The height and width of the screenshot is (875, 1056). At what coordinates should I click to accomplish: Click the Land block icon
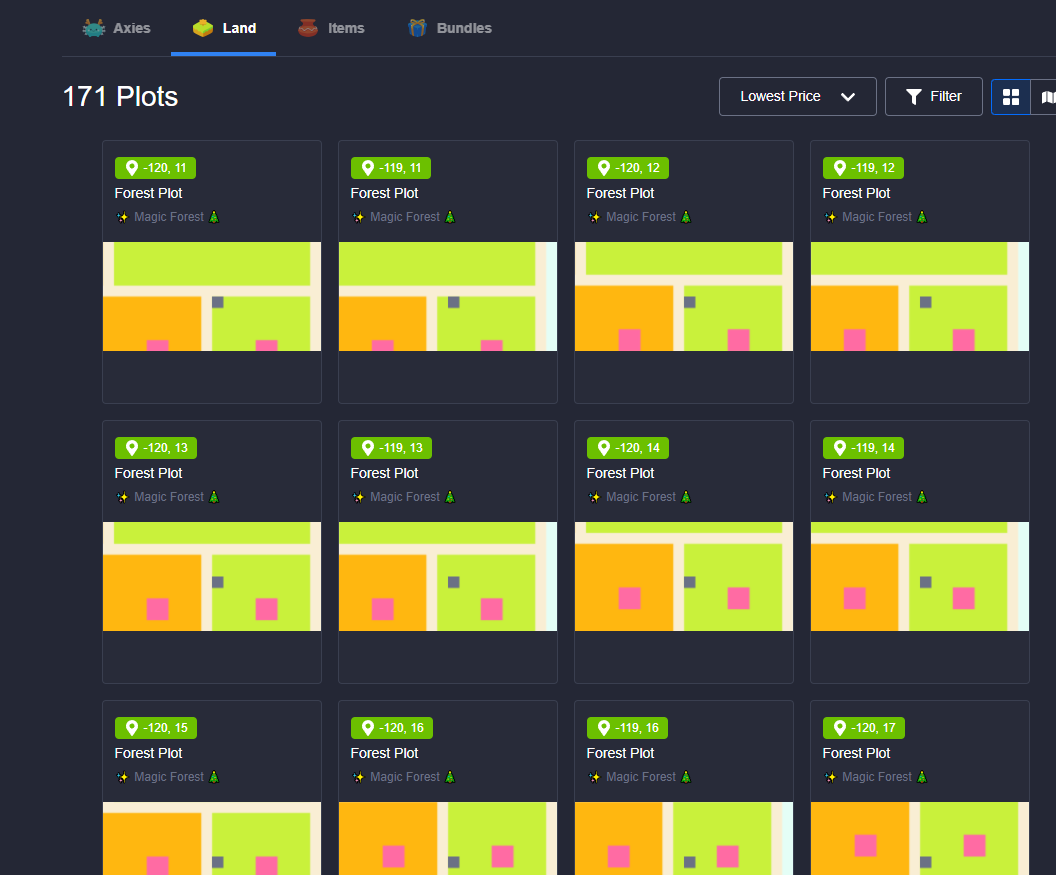pos(203,28)
